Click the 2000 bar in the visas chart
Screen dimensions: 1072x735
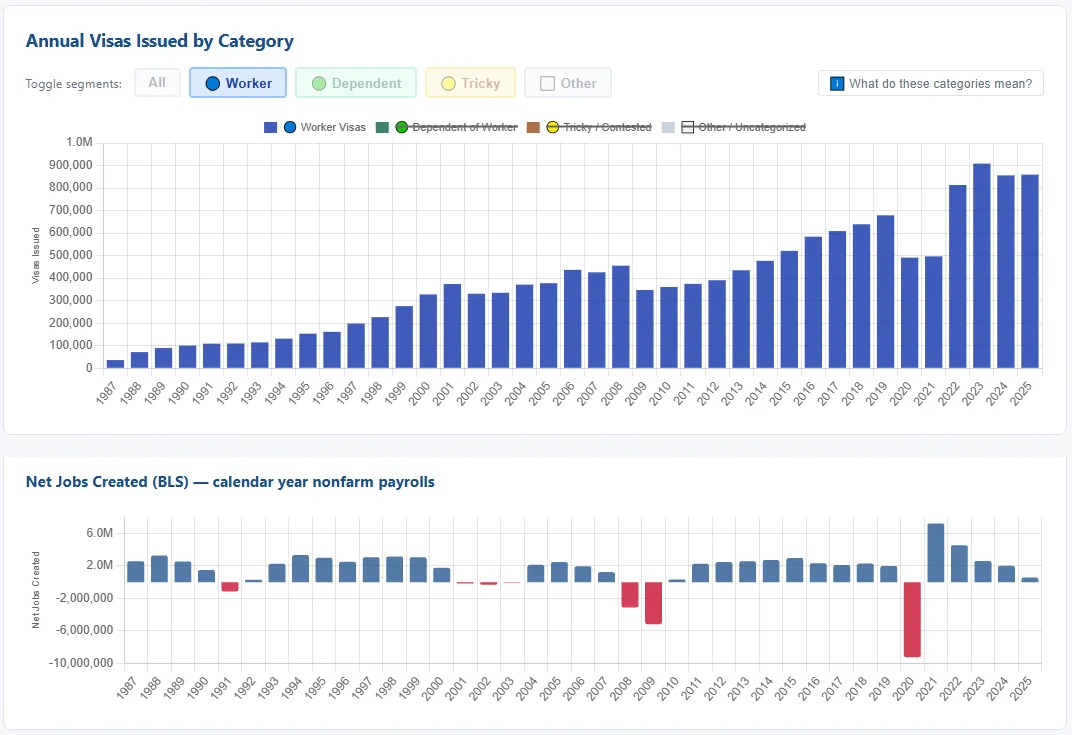pyautogui.click(x=428, y=332)
